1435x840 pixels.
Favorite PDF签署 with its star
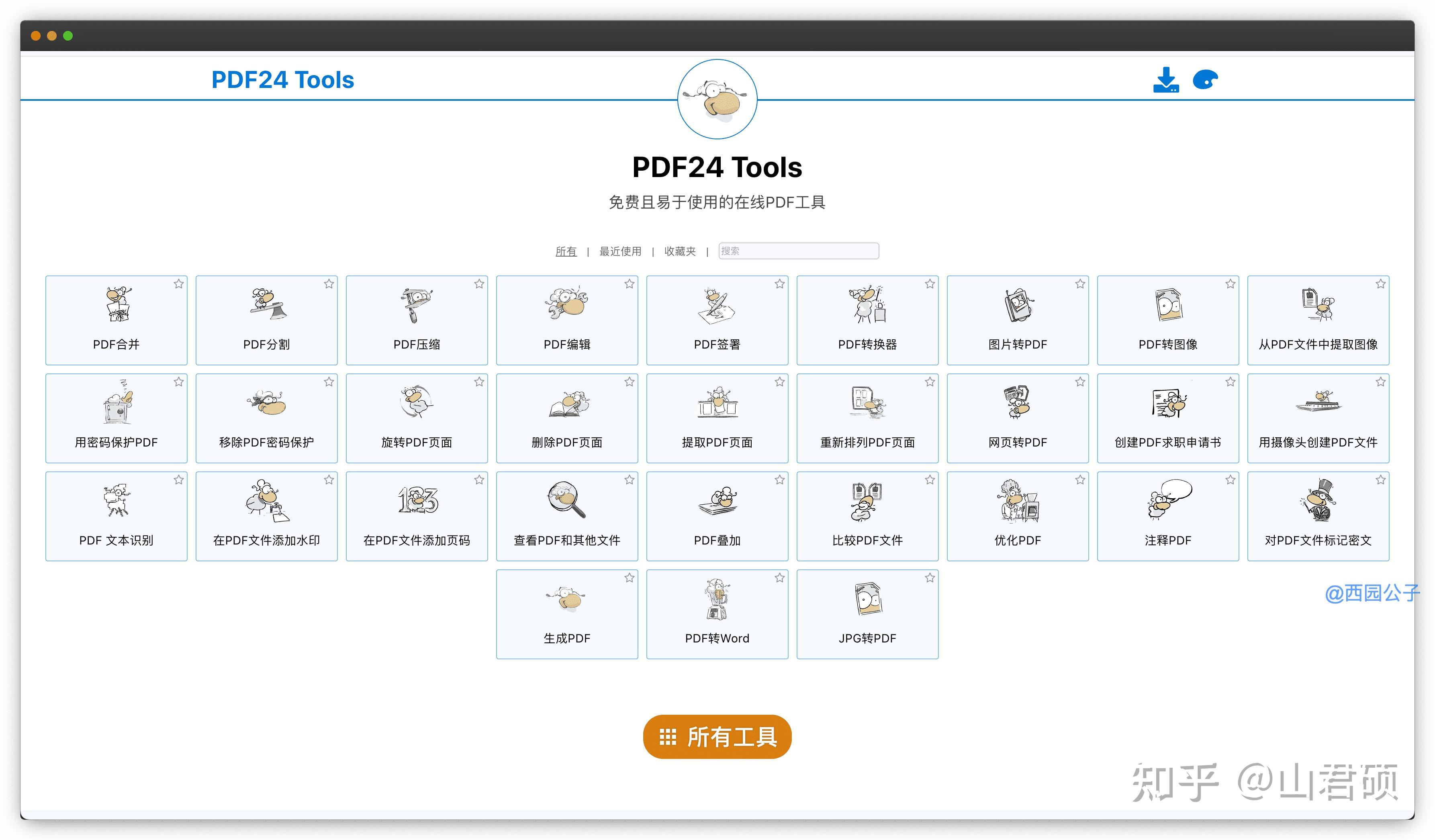coord(780,283)
